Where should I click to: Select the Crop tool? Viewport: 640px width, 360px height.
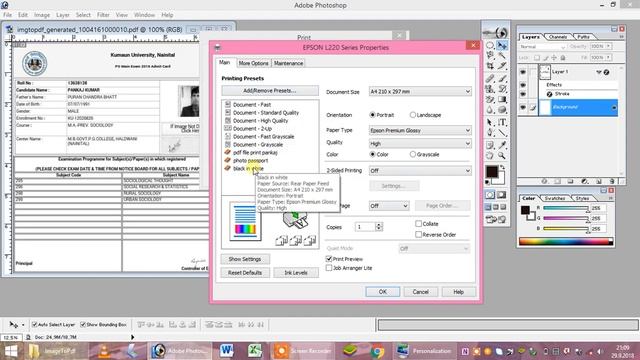[490, 66]
